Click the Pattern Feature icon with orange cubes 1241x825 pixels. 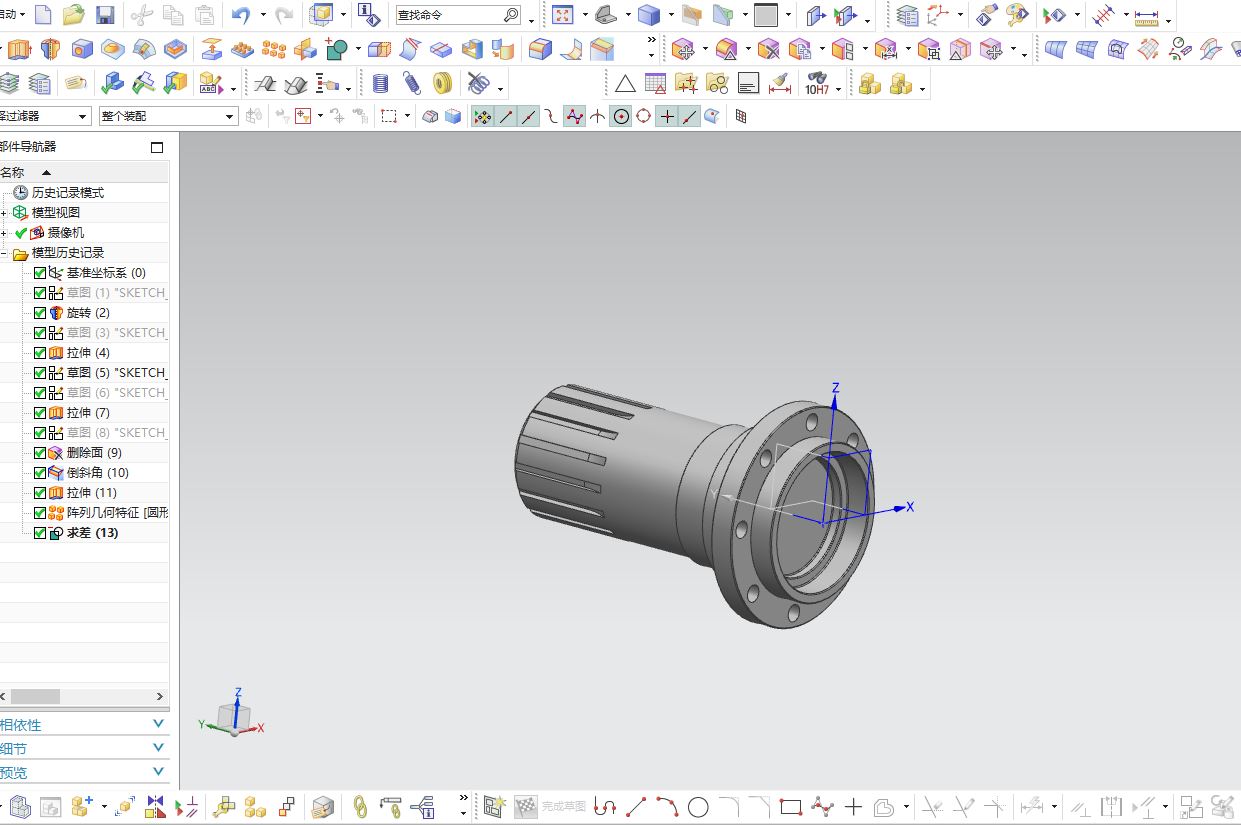click(273, 49)
